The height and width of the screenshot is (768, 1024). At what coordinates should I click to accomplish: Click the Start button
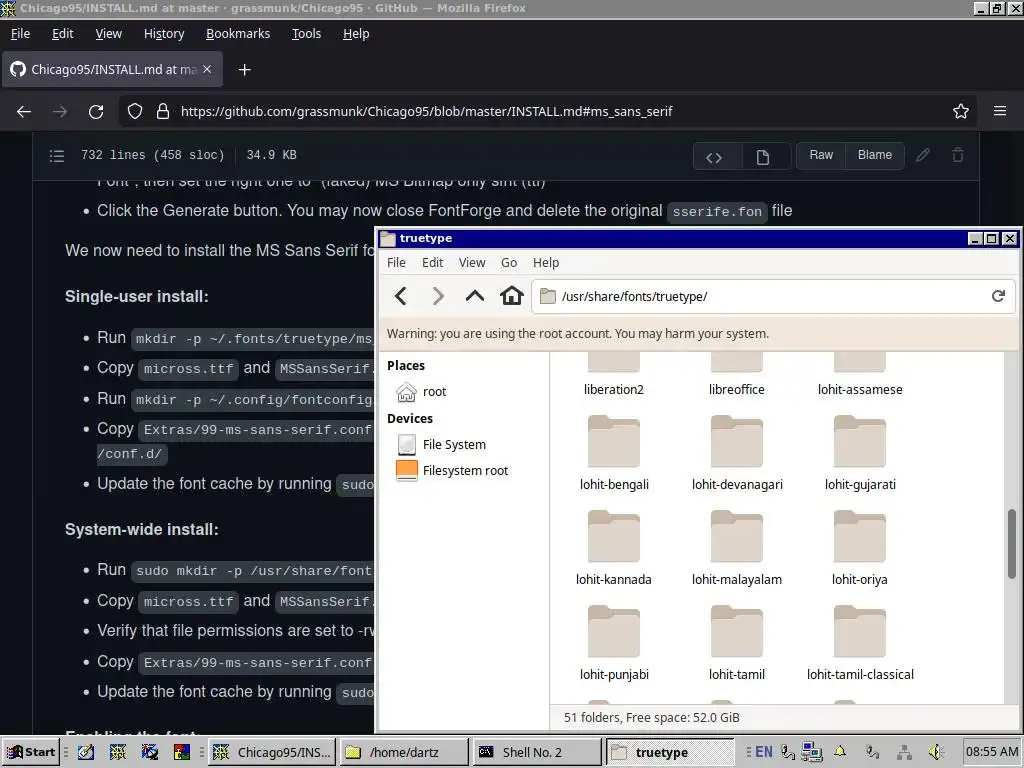click(31, 752)
